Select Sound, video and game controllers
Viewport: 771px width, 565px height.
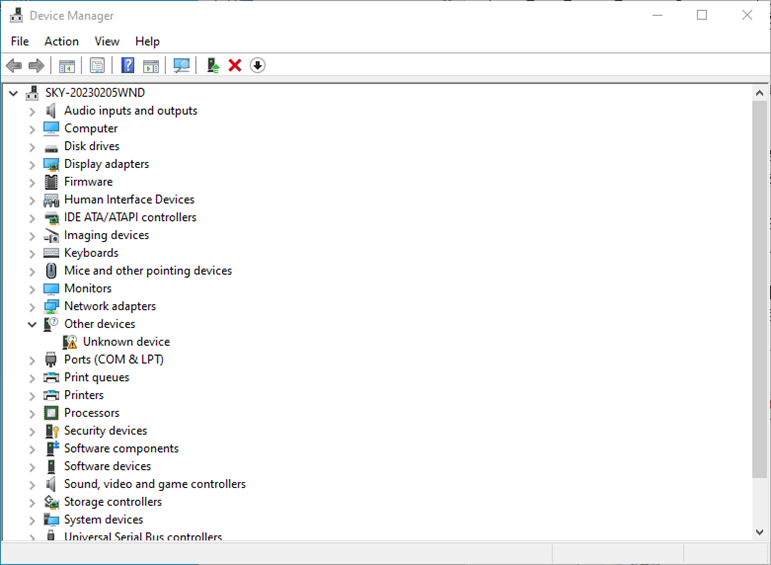154,484
